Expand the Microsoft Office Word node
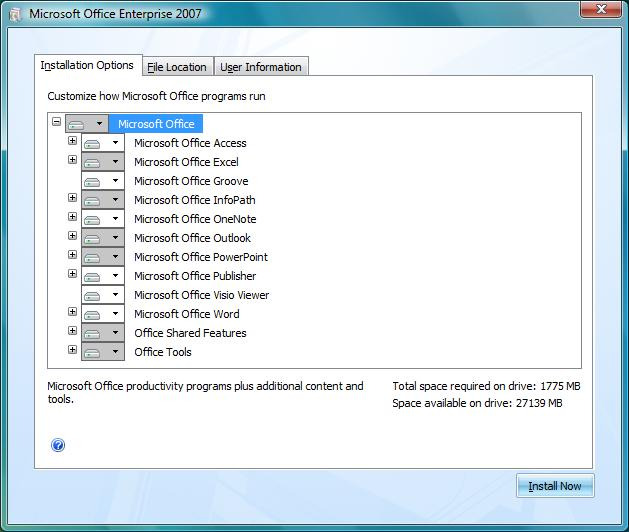Image resolution: width=629 pixels, height=532 pixels. (x=72, y=311)
